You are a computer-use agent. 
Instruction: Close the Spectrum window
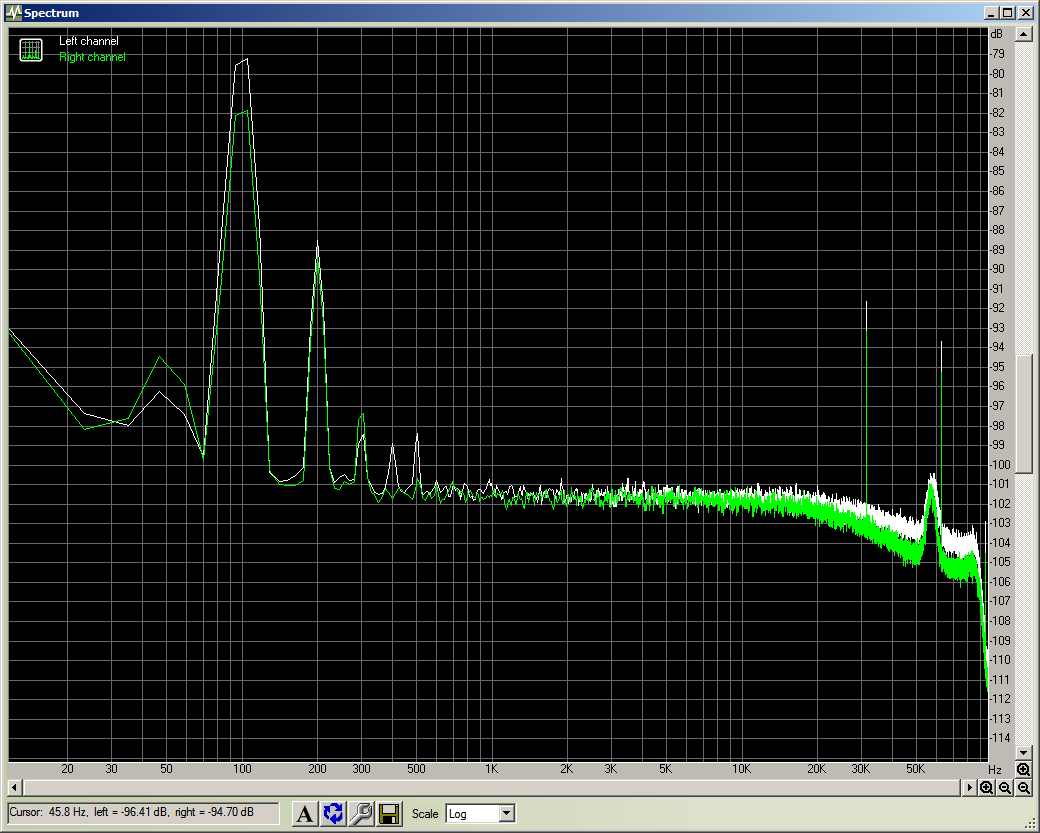pos(1025,13)
